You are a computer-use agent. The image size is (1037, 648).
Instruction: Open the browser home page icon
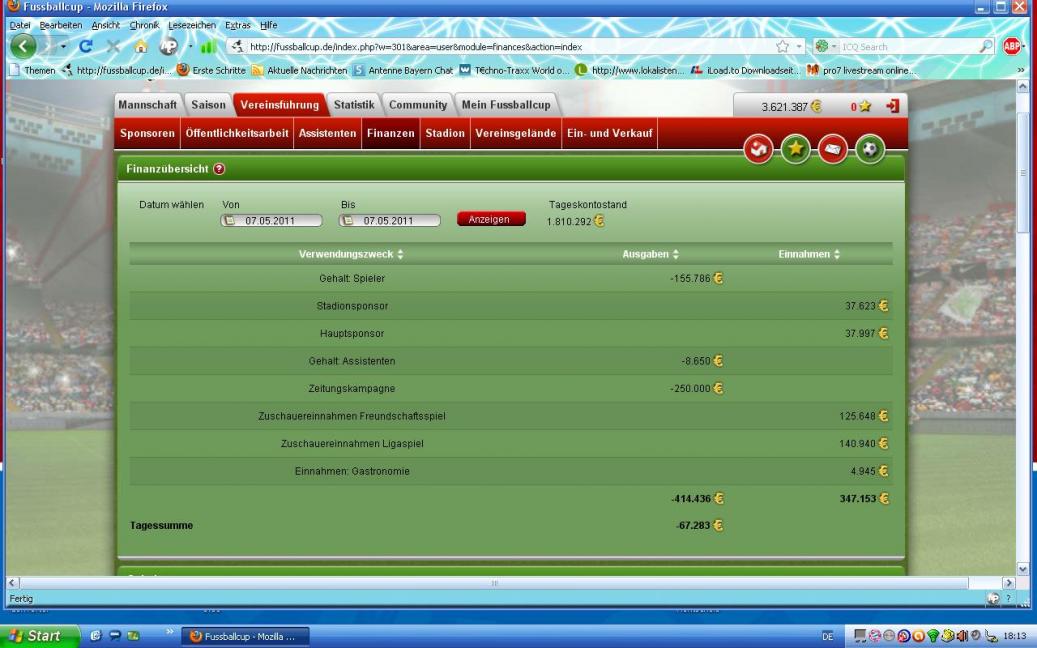pyautogui.click(x=140, y=46)
